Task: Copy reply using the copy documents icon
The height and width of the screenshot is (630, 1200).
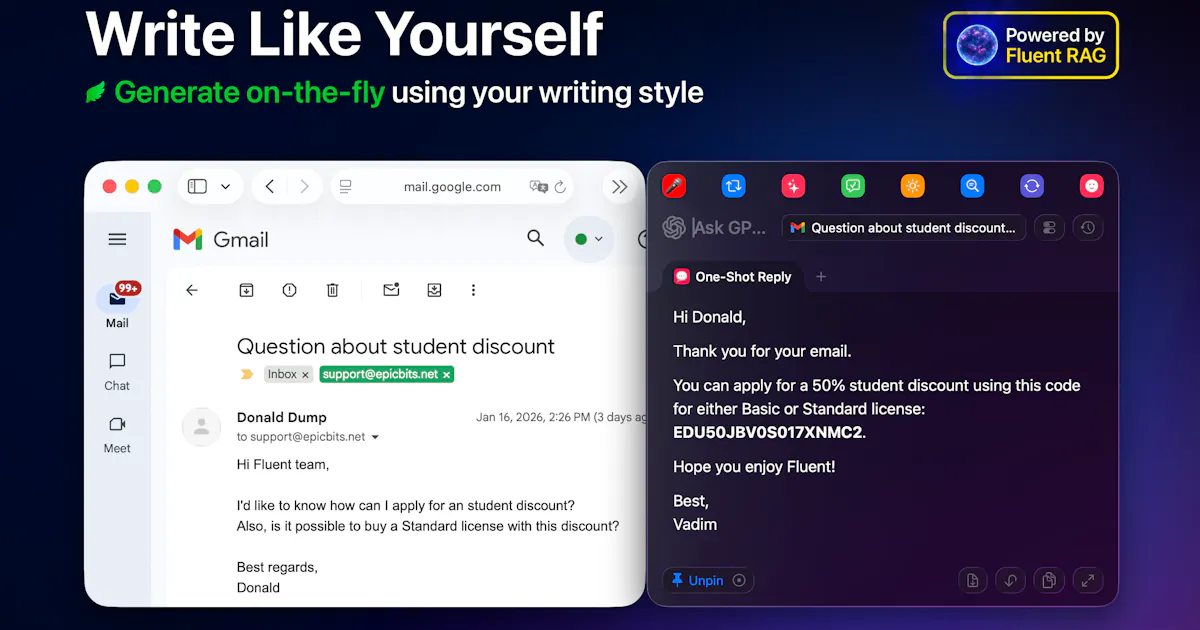Action: tap(1049, 580)
